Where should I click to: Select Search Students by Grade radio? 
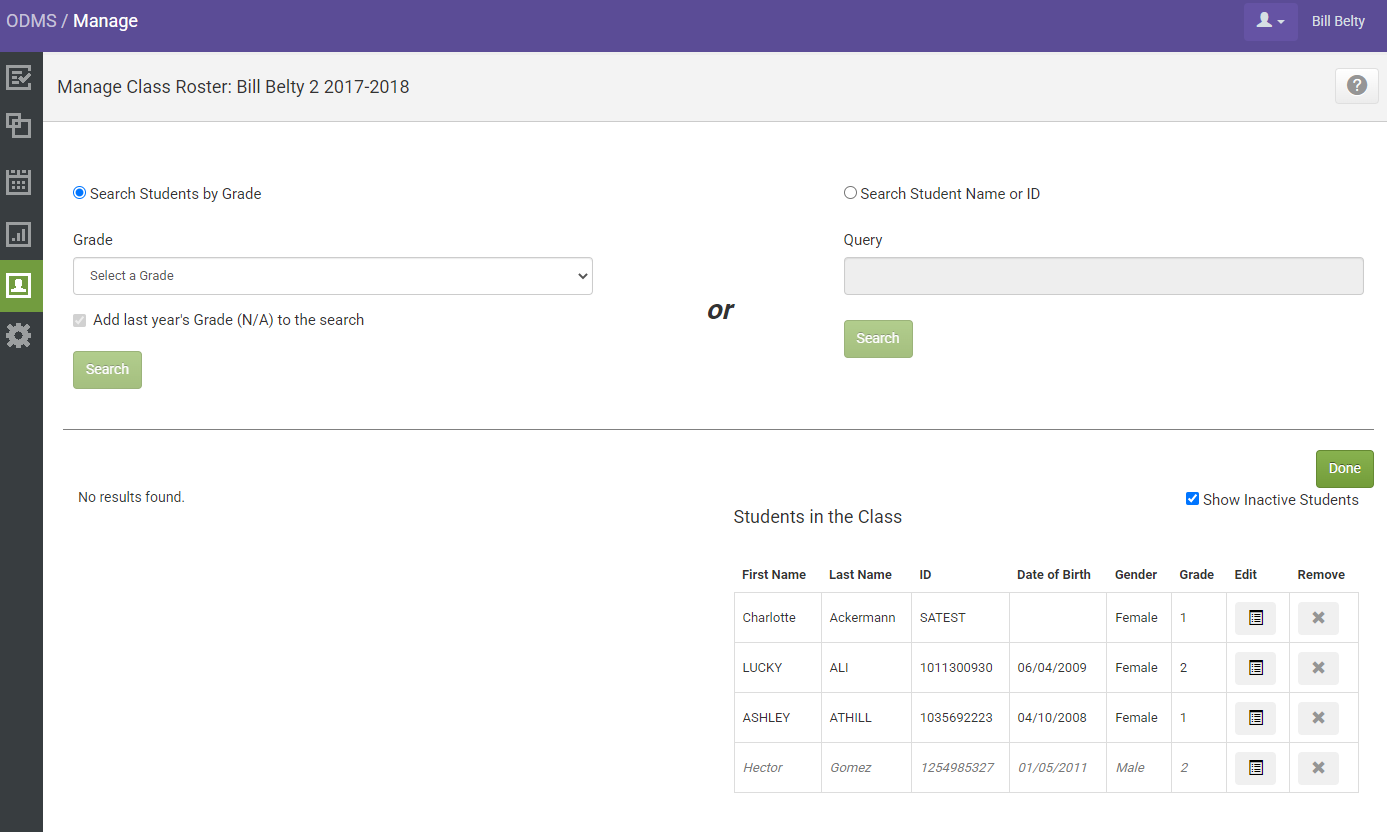click(x=80, y=193)
